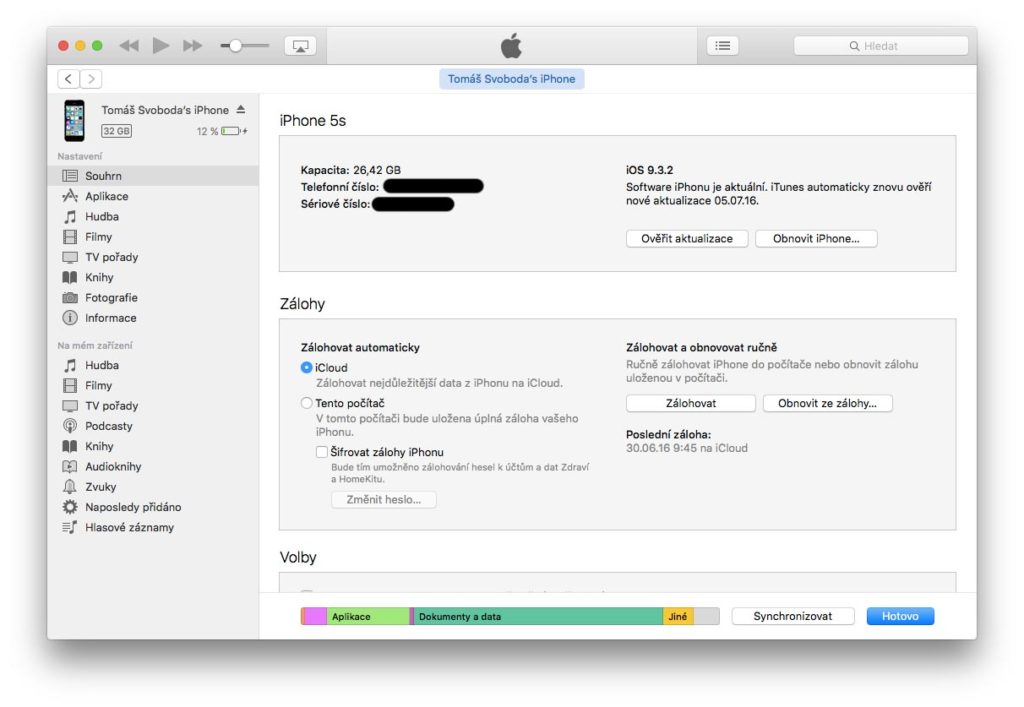Click the Jiné storage bar segment

(678, 616)
